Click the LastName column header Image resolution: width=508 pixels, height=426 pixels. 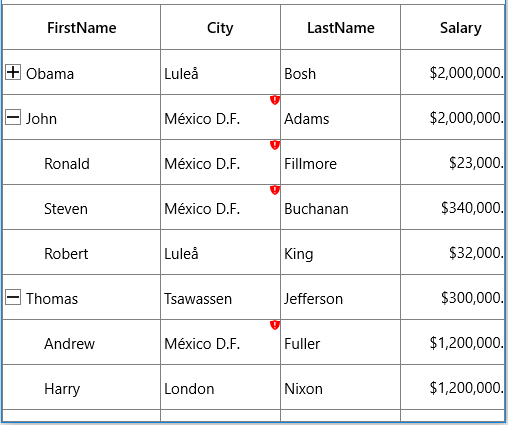(340, 27)
